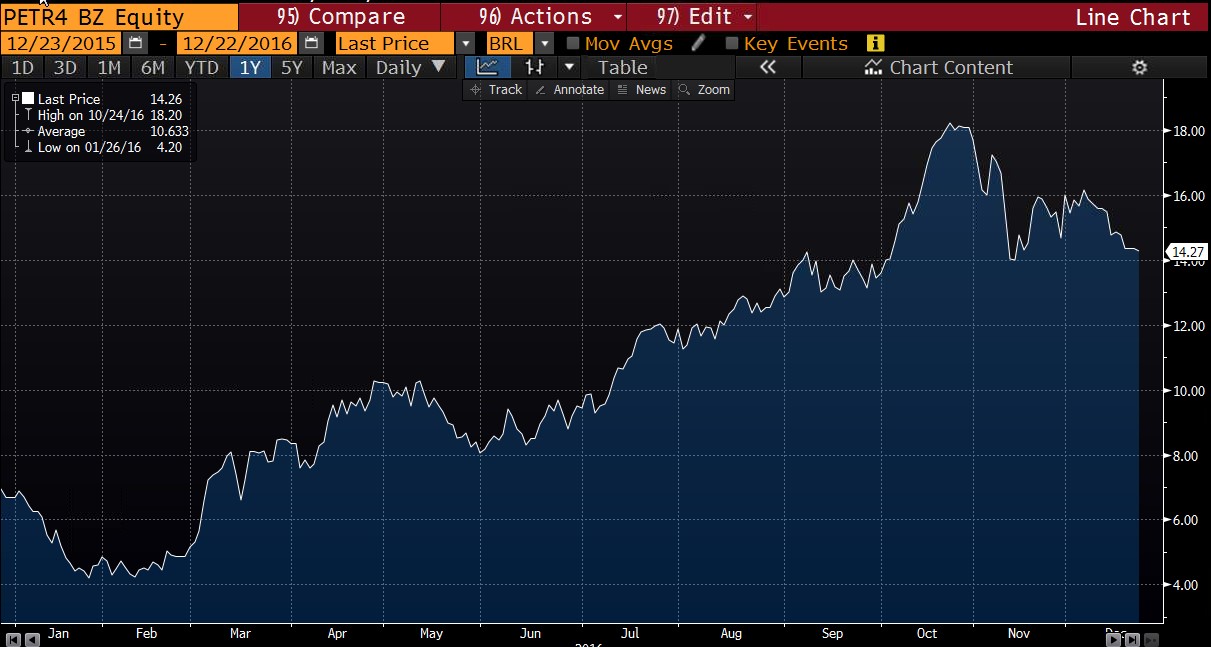Edit the start date field 12/23/2015
The image size is (1211, 647).
[60, 43]
